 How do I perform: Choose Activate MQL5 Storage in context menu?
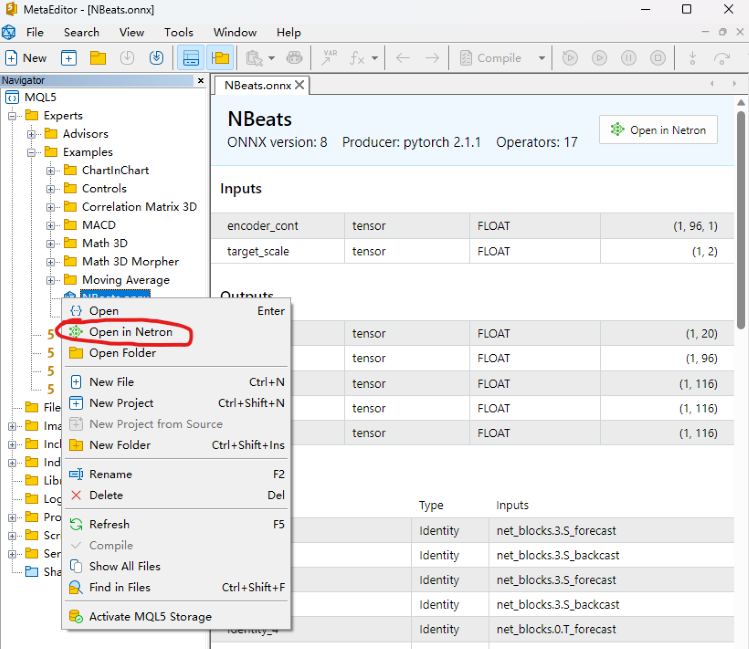coord(177,617)
